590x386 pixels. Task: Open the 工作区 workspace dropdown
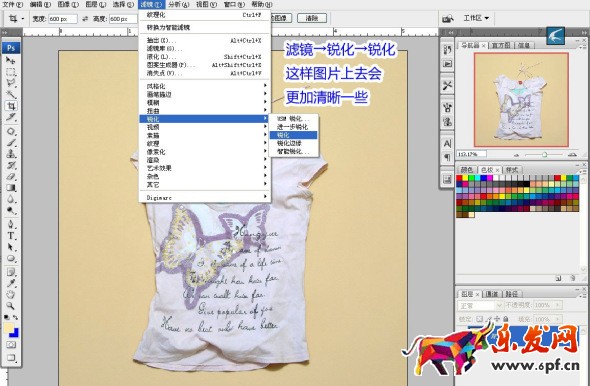point(476,18)
